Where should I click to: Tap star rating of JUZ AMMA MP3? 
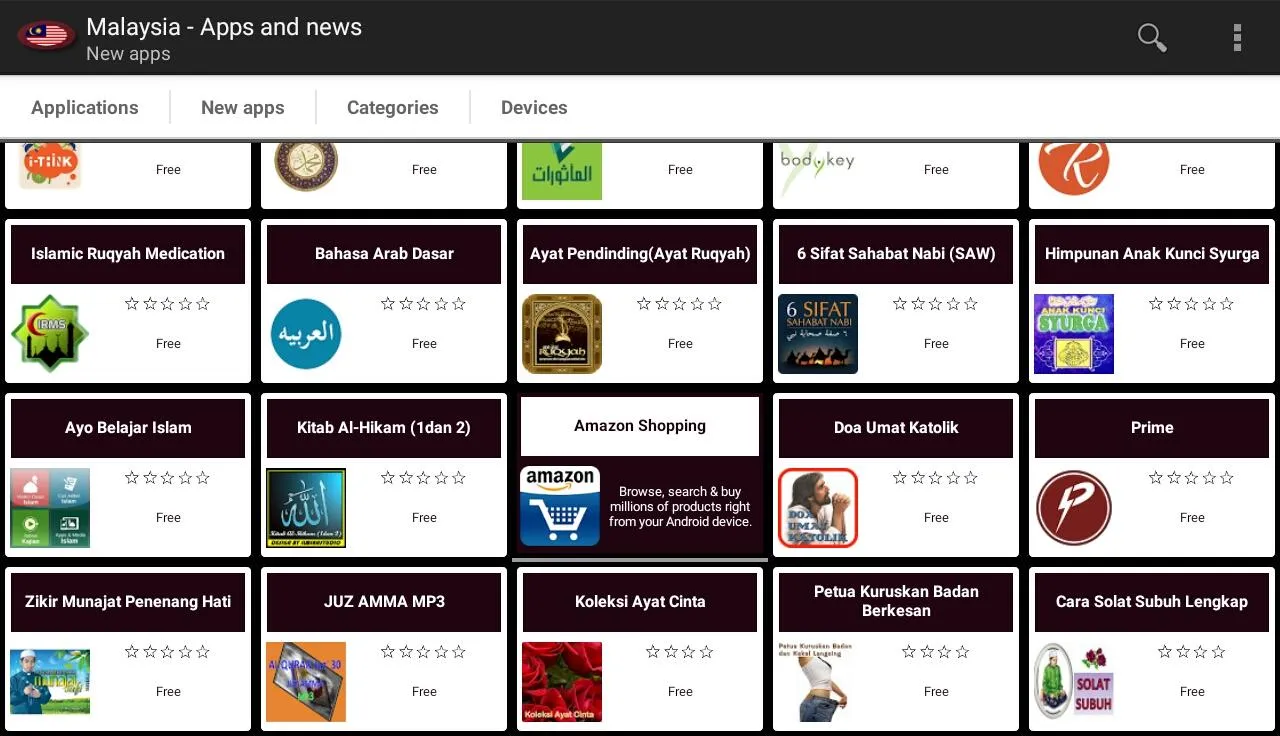point(424,652)
